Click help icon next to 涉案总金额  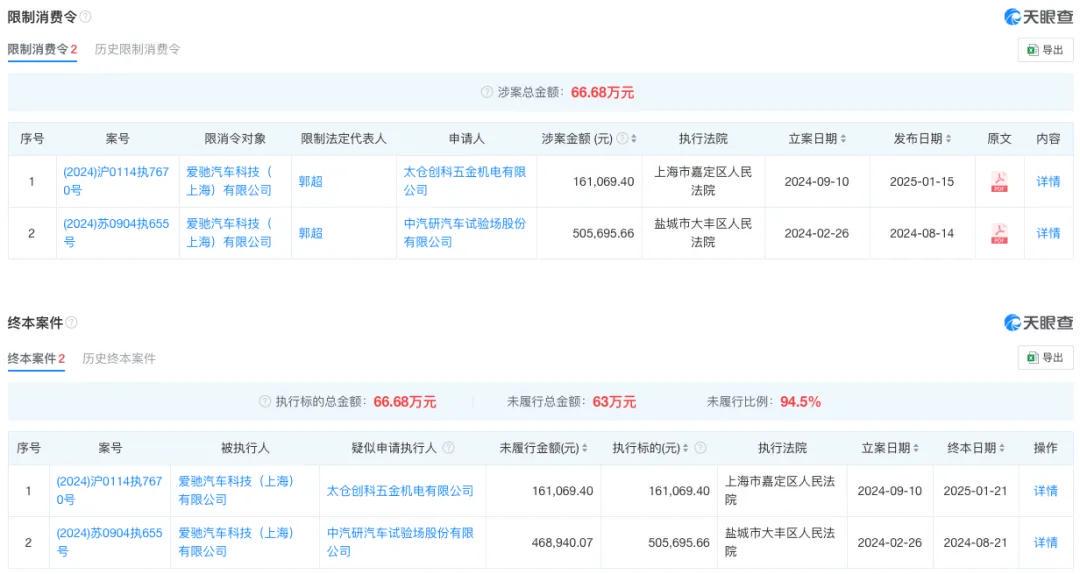click(487, 92)
